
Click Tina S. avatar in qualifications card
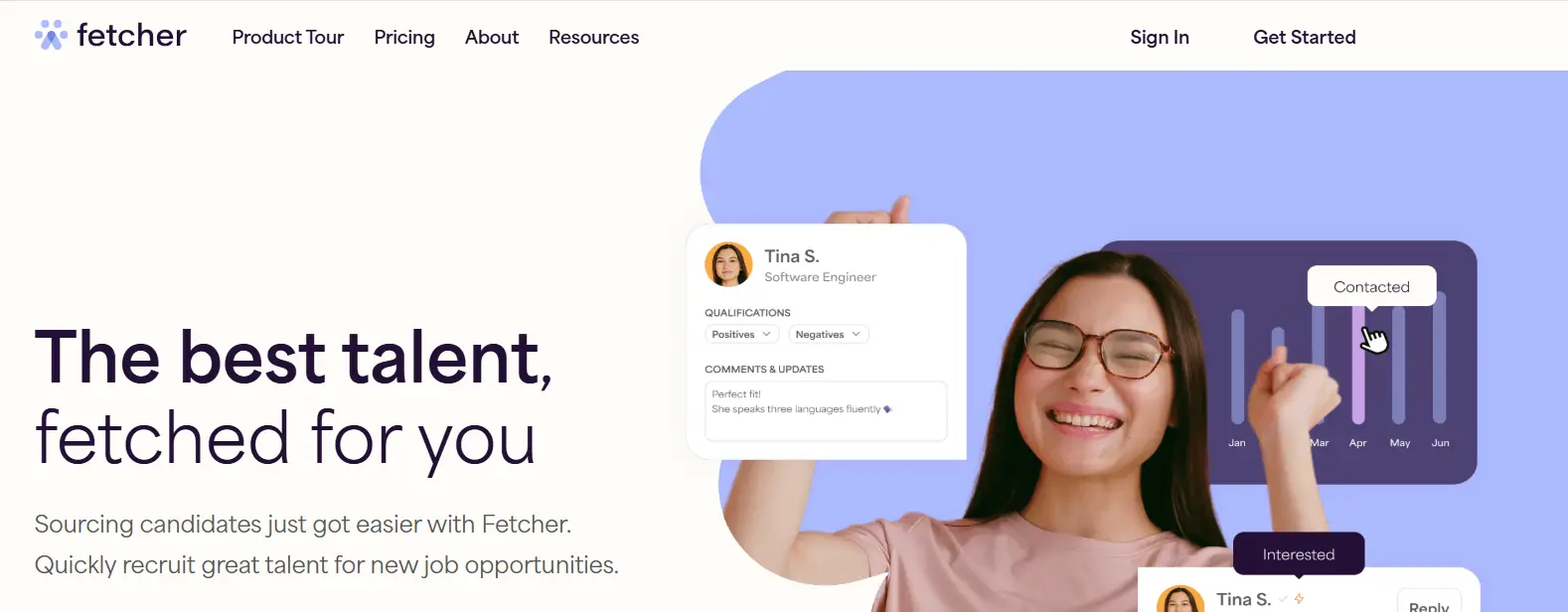[728, 264]
